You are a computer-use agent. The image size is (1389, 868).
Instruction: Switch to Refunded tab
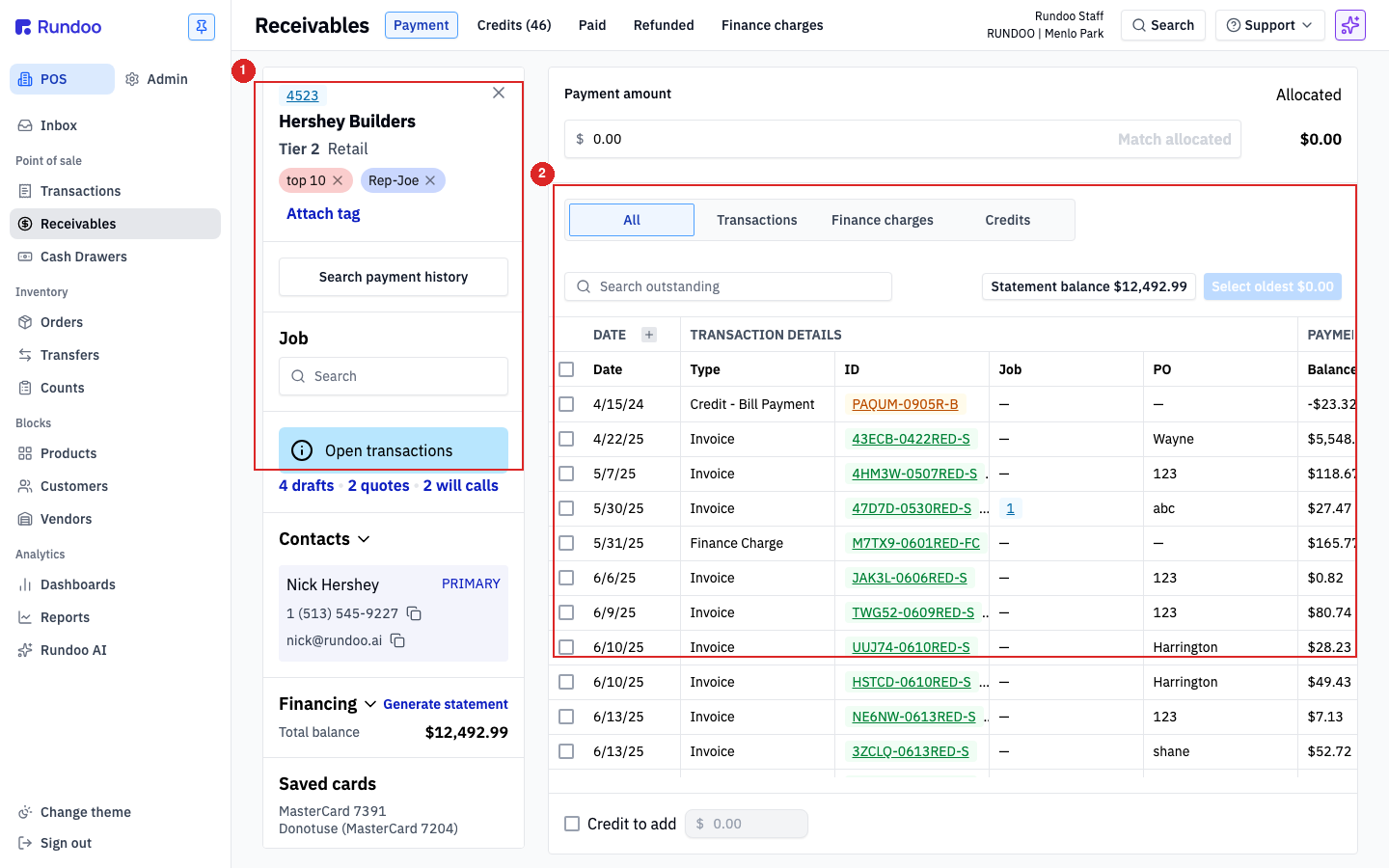click(664, 25)
